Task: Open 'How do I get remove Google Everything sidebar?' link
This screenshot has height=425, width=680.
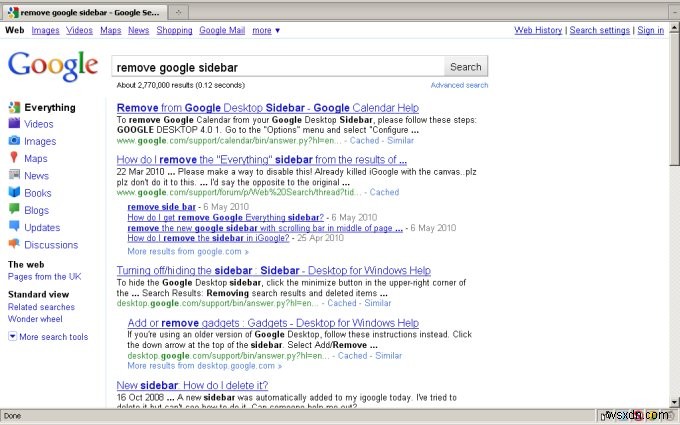Action: pos(226,217)
